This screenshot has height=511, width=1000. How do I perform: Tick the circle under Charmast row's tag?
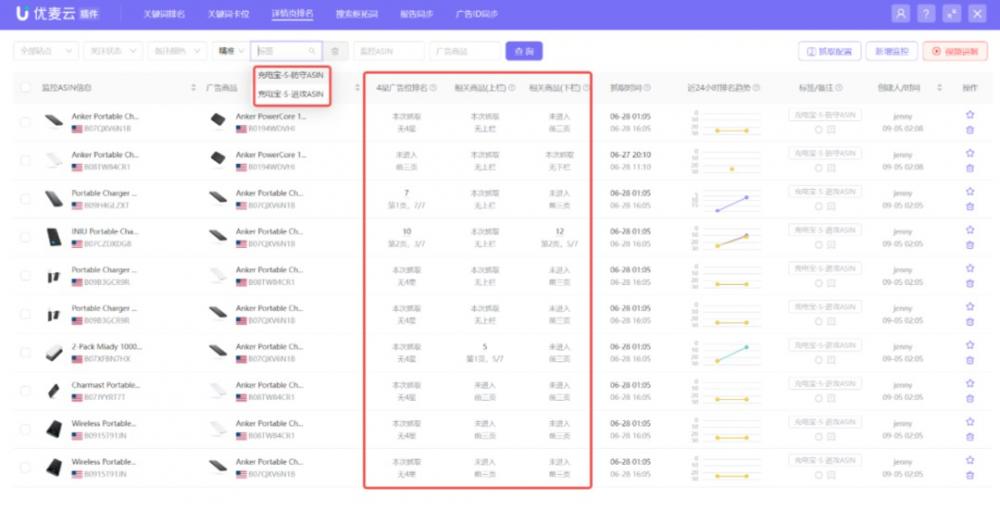click(x=818, y=399)
